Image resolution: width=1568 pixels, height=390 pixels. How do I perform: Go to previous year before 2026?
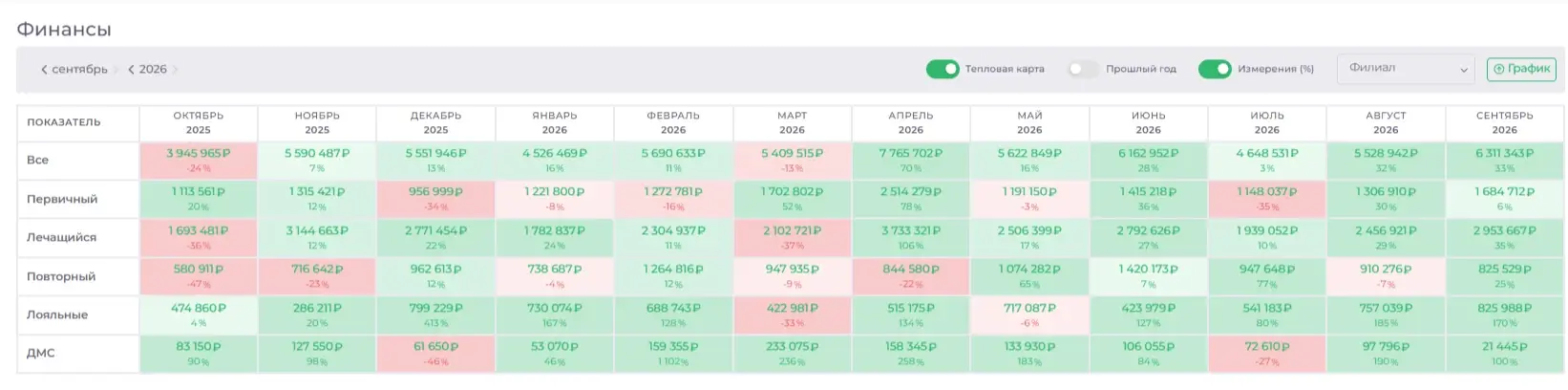click(x=131, y=70)
